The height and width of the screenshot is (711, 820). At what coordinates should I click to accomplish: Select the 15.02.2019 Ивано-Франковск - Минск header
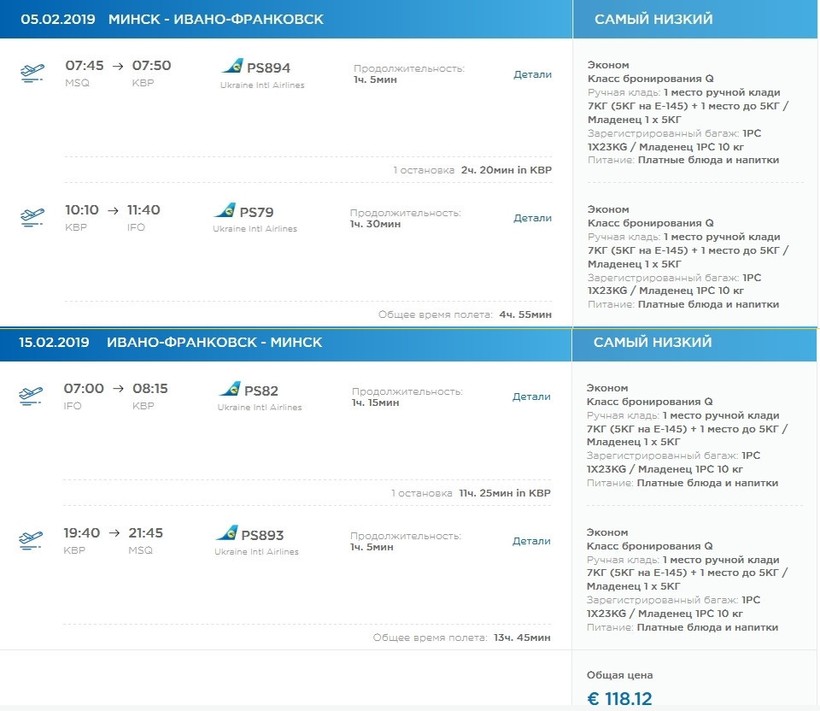pos(171,342)
